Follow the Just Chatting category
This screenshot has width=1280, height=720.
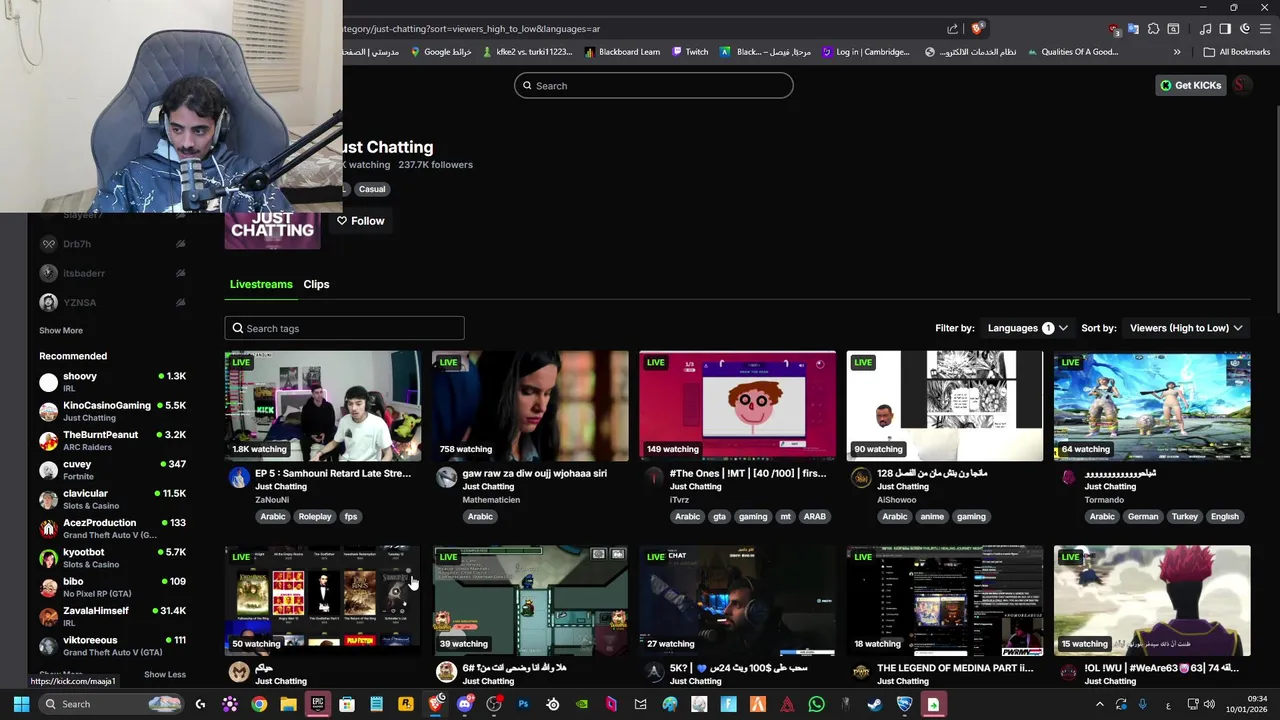tap(360, 221)
